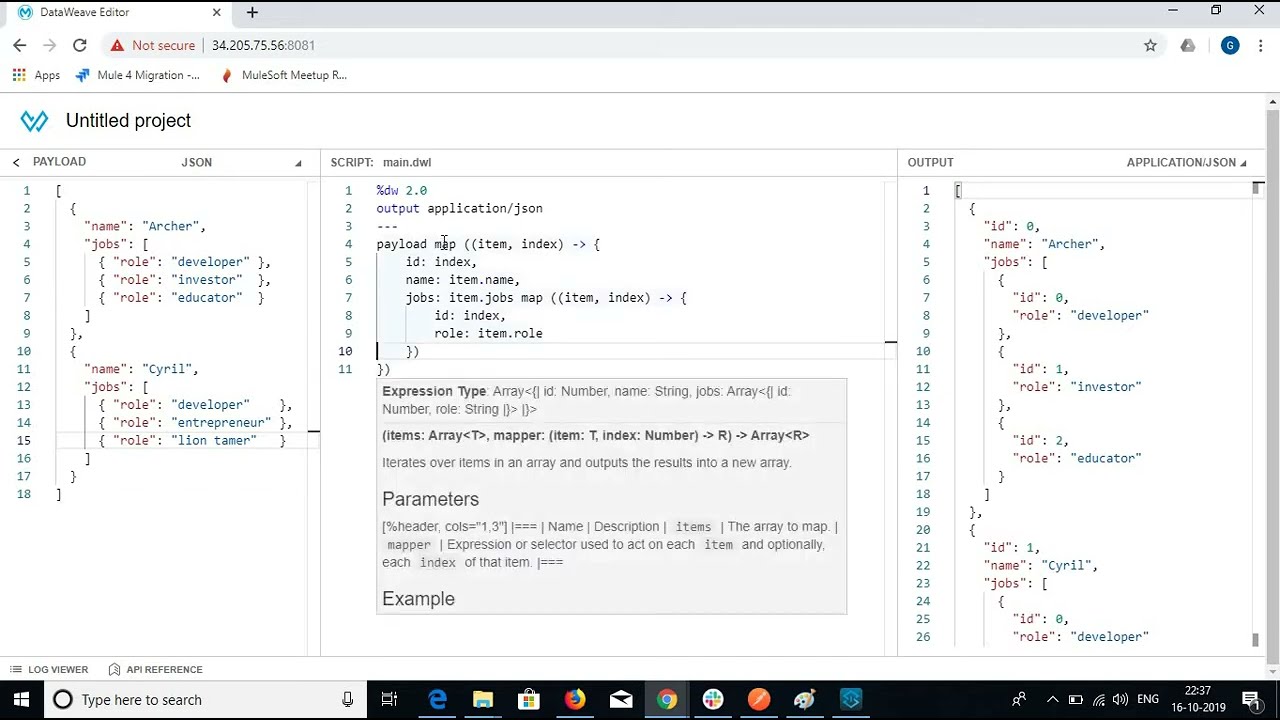Open the JSON payload format dropdown arrow

298,163
